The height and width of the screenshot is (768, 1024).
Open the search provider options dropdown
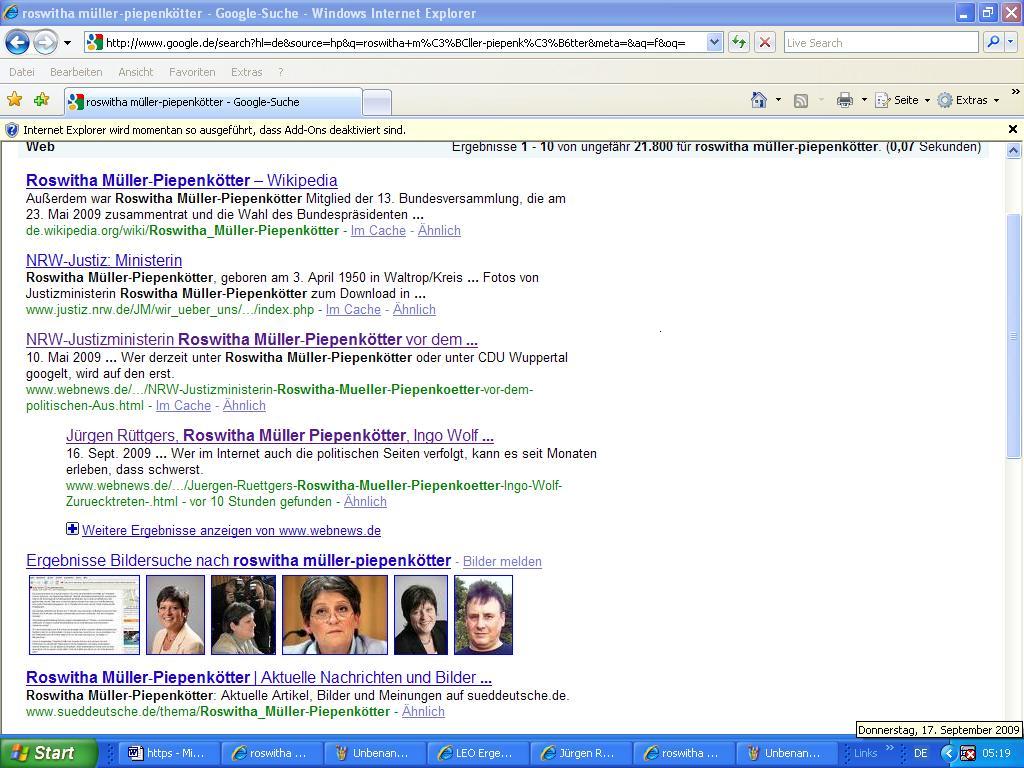pyautogui.click(x=1011, y=43)
